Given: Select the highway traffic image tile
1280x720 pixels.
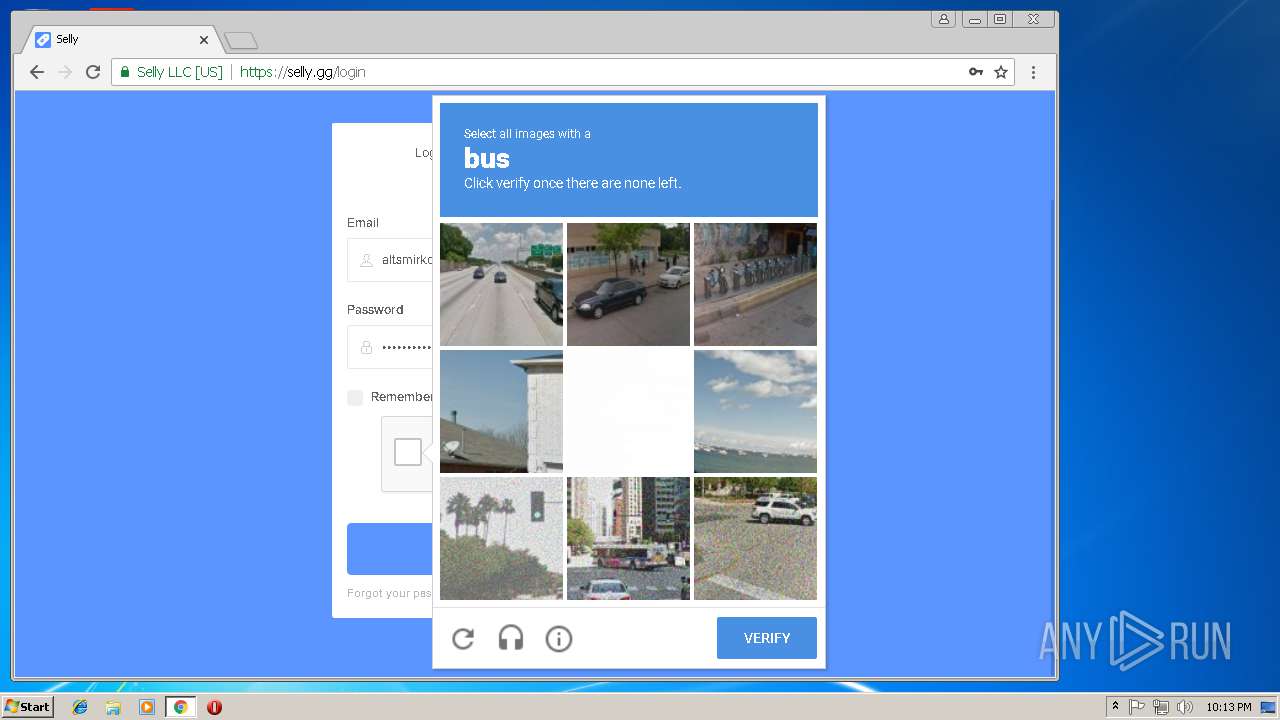Looking at the screenshot, I should (501, 284).
